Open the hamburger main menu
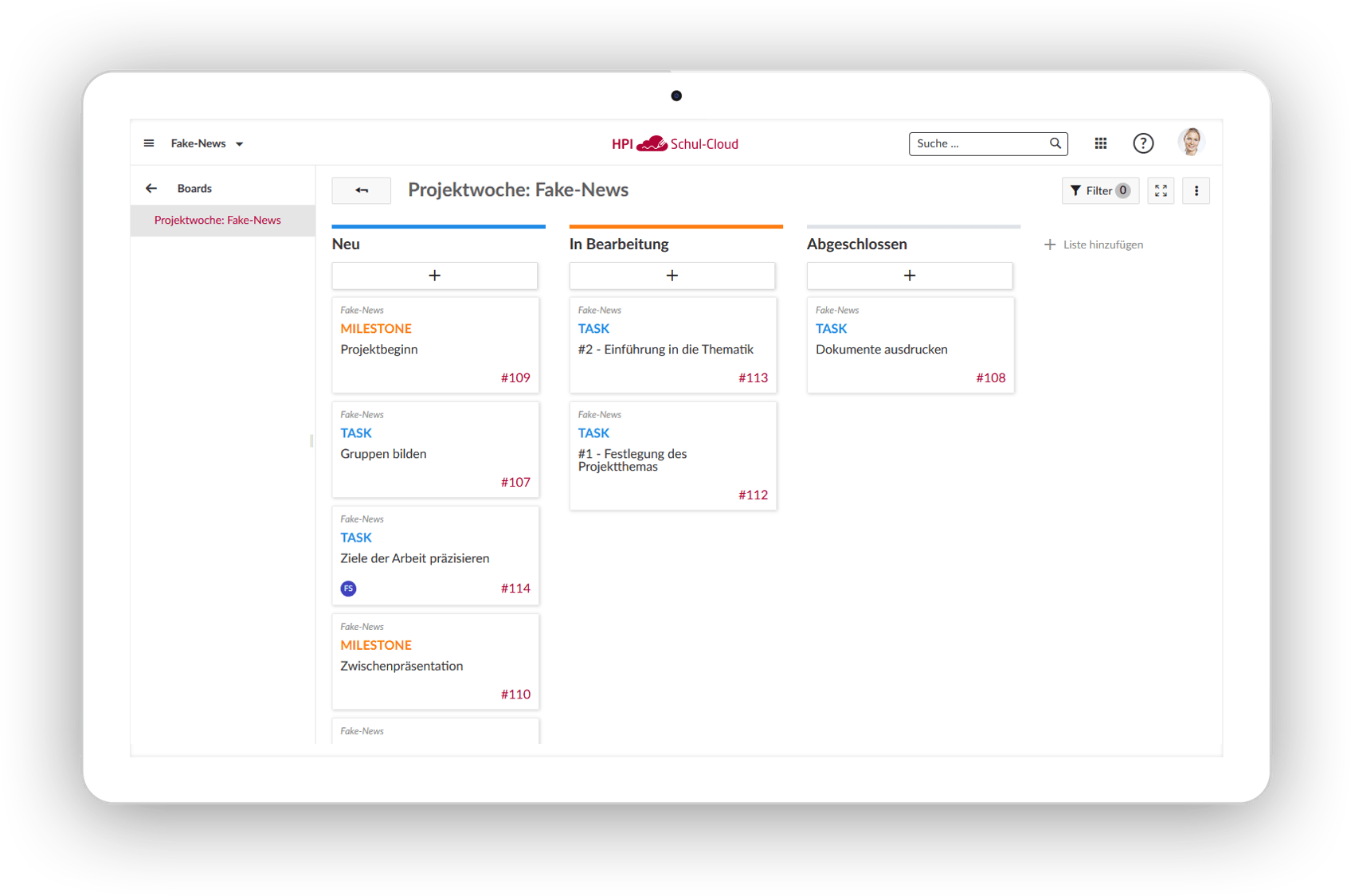The width and height of the screenshot is (1351, 896). (148, 143)
